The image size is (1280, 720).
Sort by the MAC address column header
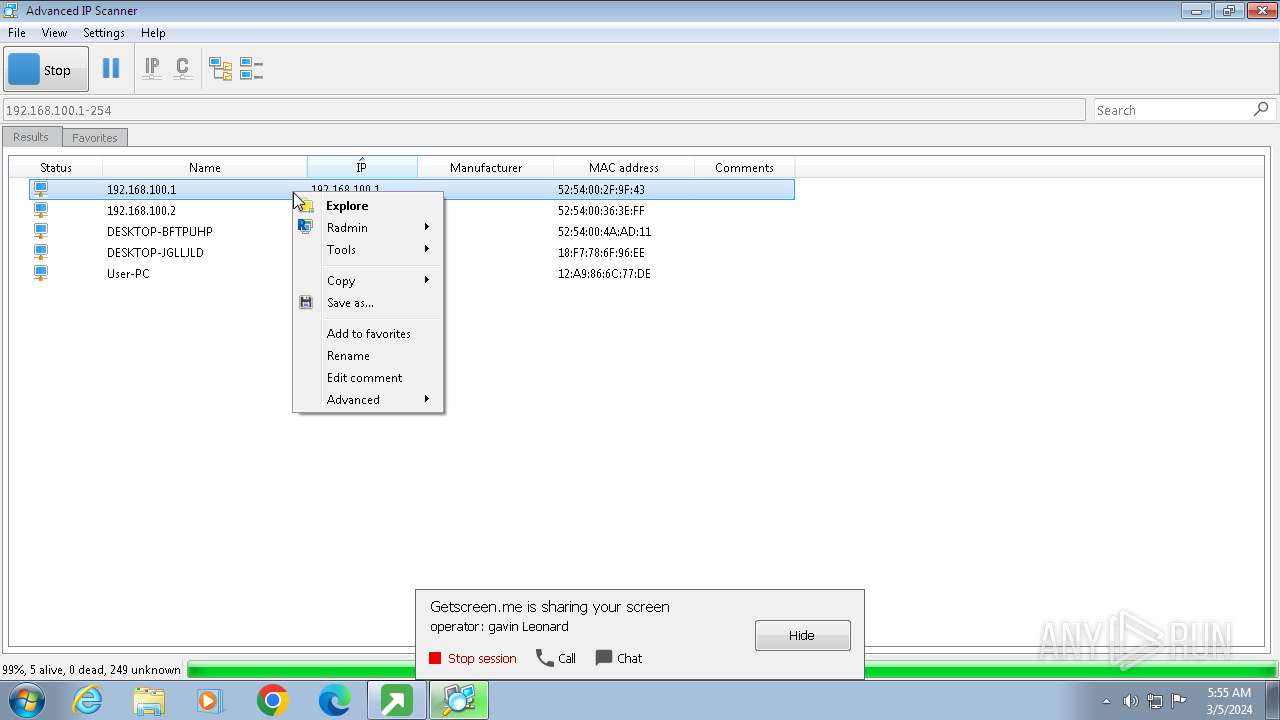624,167
